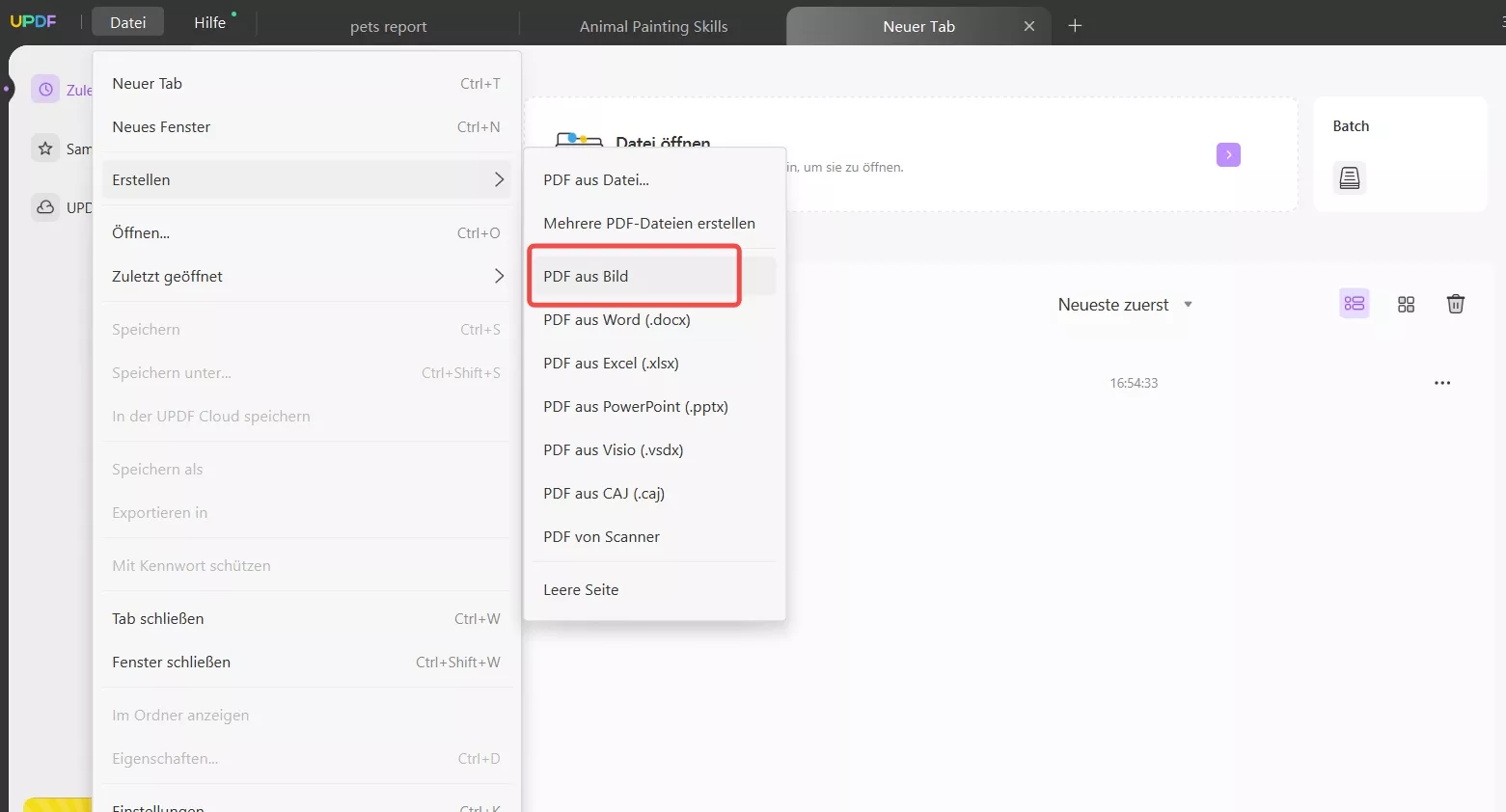Viewport: 1506px width, 812px height.
Task: Select PDF aus Word (.docx)
Action: pyautogui.click(x=654, y=319)
